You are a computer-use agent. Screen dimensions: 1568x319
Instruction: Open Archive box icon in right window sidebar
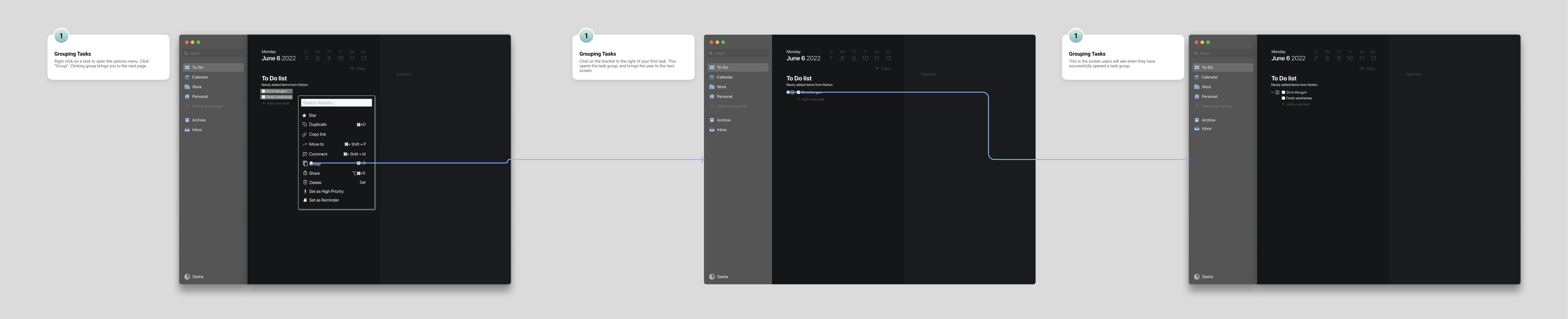coord(1197,120)
